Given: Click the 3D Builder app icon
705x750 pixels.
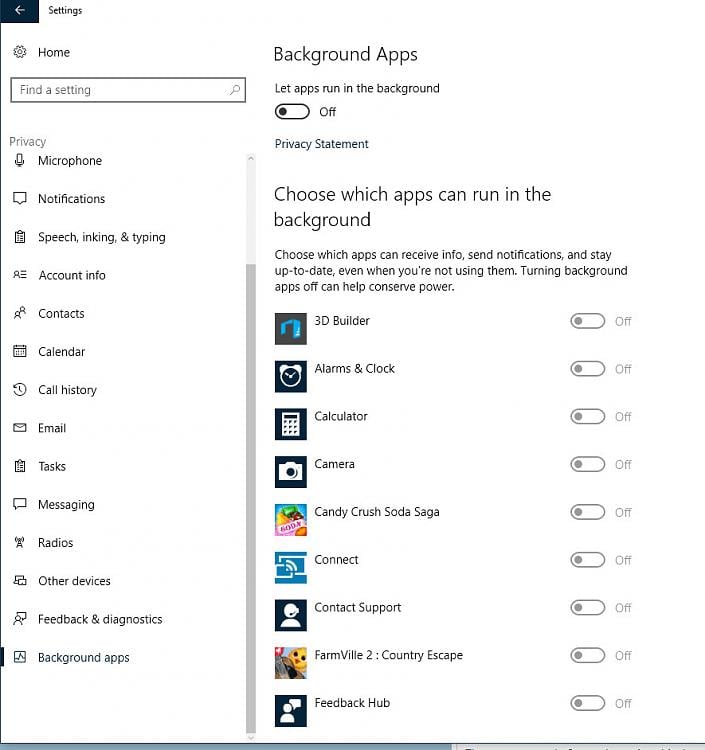Looking at the screenshot, I should click(290, 329).
